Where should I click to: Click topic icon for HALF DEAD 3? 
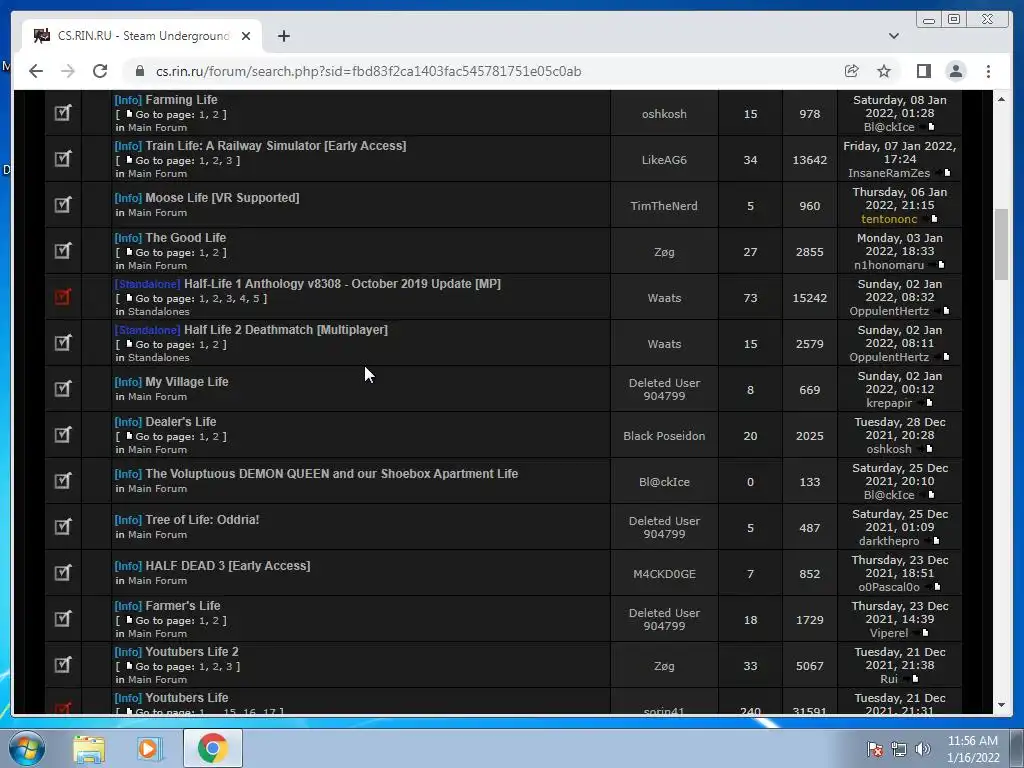click(62, 573)
